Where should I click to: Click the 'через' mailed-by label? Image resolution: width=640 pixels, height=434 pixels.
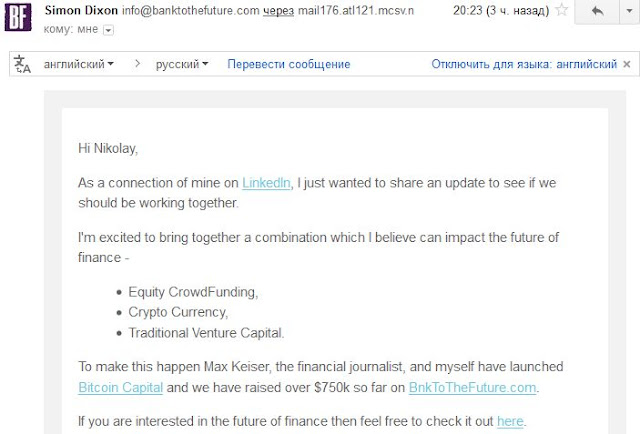(278, 11)
